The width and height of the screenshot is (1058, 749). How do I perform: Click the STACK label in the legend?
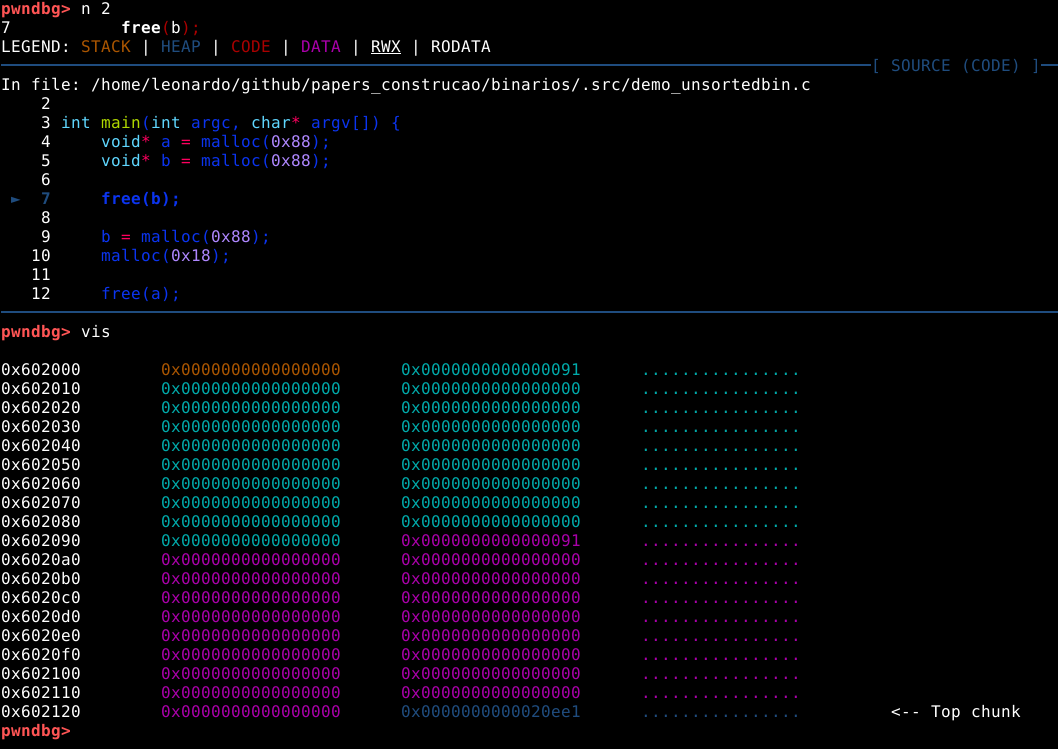105,47
